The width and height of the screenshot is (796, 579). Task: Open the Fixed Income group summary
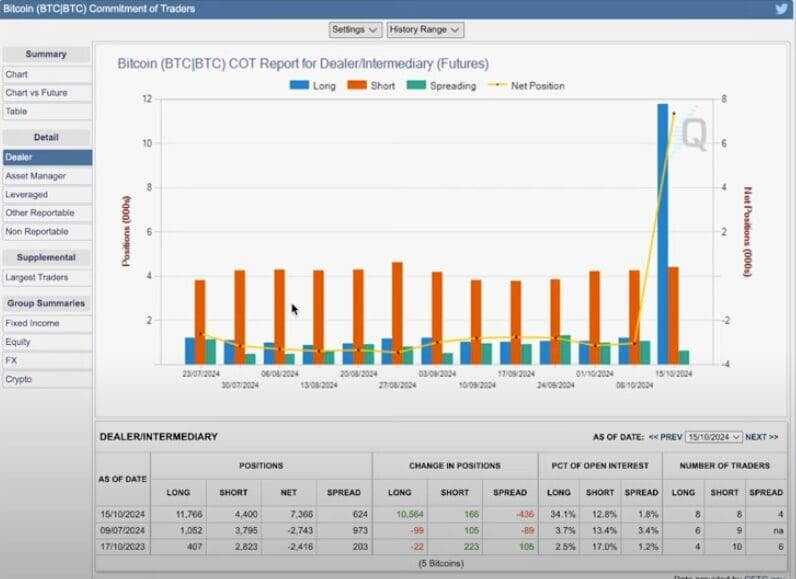(47, 323)
